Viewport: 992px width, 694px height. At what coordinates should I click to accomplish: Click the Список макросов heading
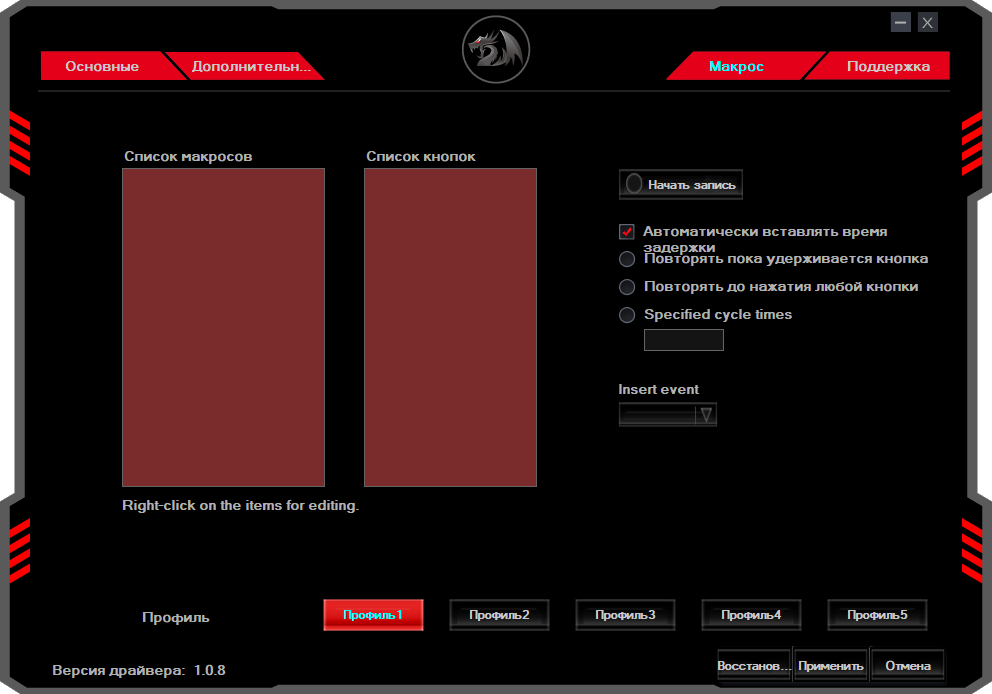click(x=188, y=156)
